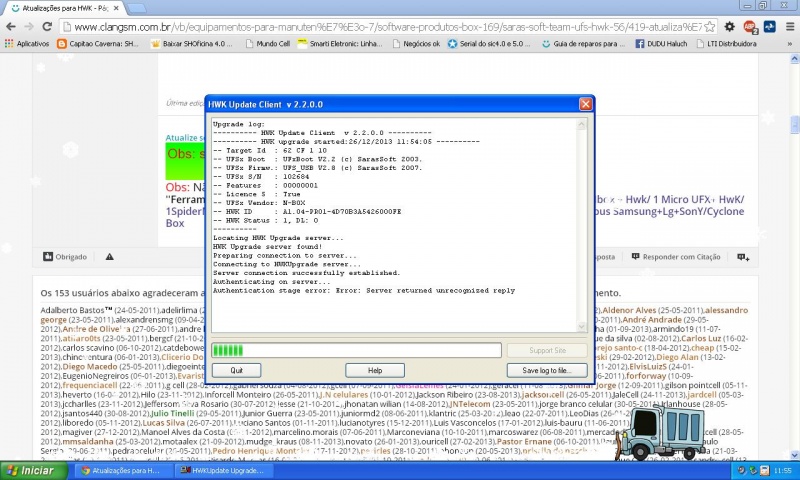Open the André Andrade user link
Image resolution: width=800 pixels, height=480 pixels.
(x=652, y=320)
